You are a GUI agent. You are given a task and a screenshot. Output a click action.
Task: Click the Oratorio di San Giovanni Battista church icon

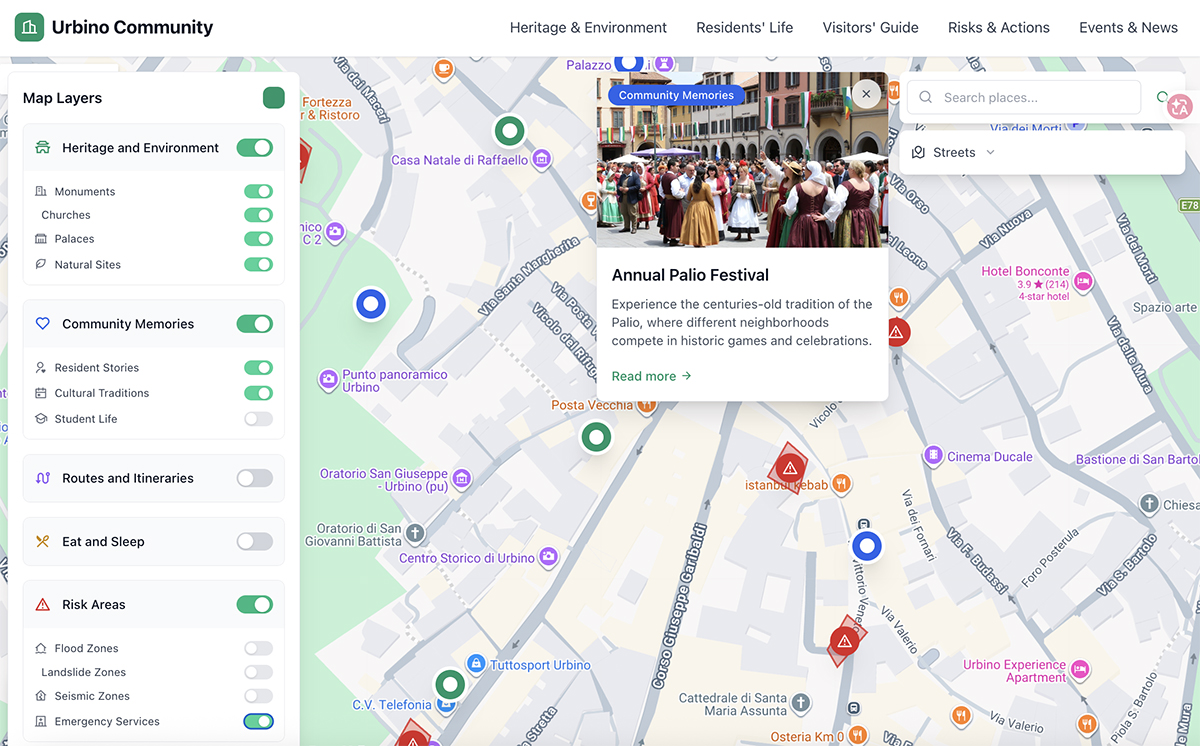(x=415, y=533)
